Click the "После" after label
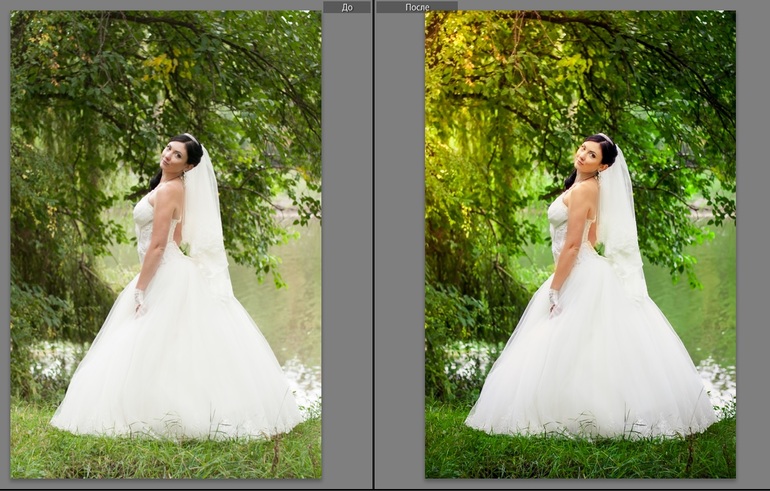The width and height of the screenshot is (770, 491). (417, 7)
